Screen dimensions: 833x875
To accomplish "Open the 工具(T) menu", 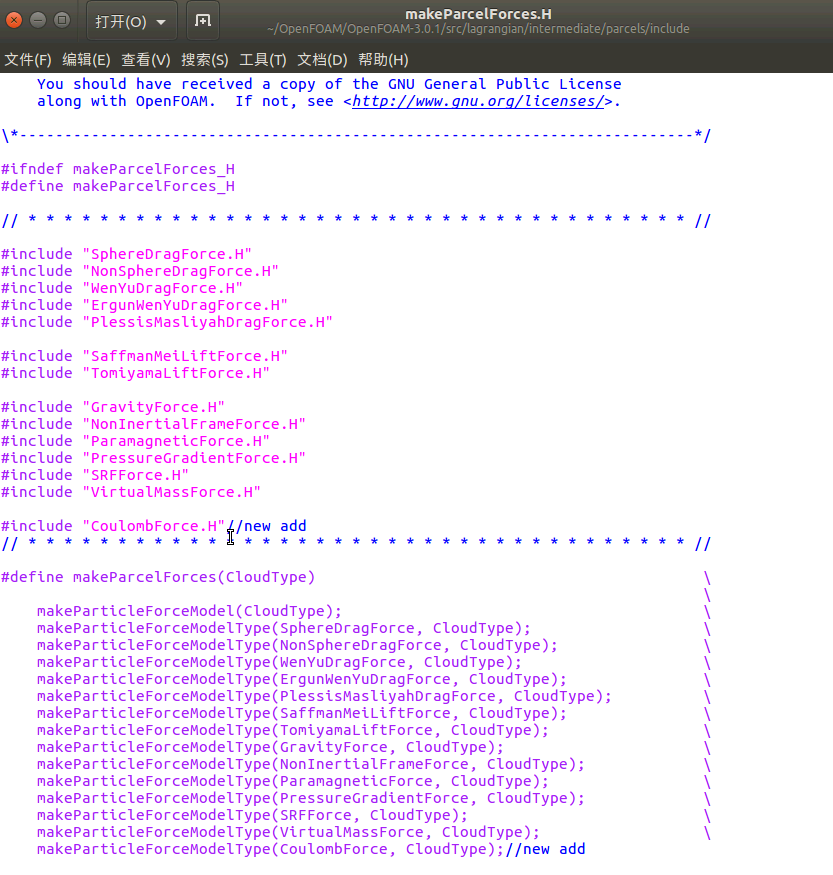I will pyautogui.click(x=263, y=60).
